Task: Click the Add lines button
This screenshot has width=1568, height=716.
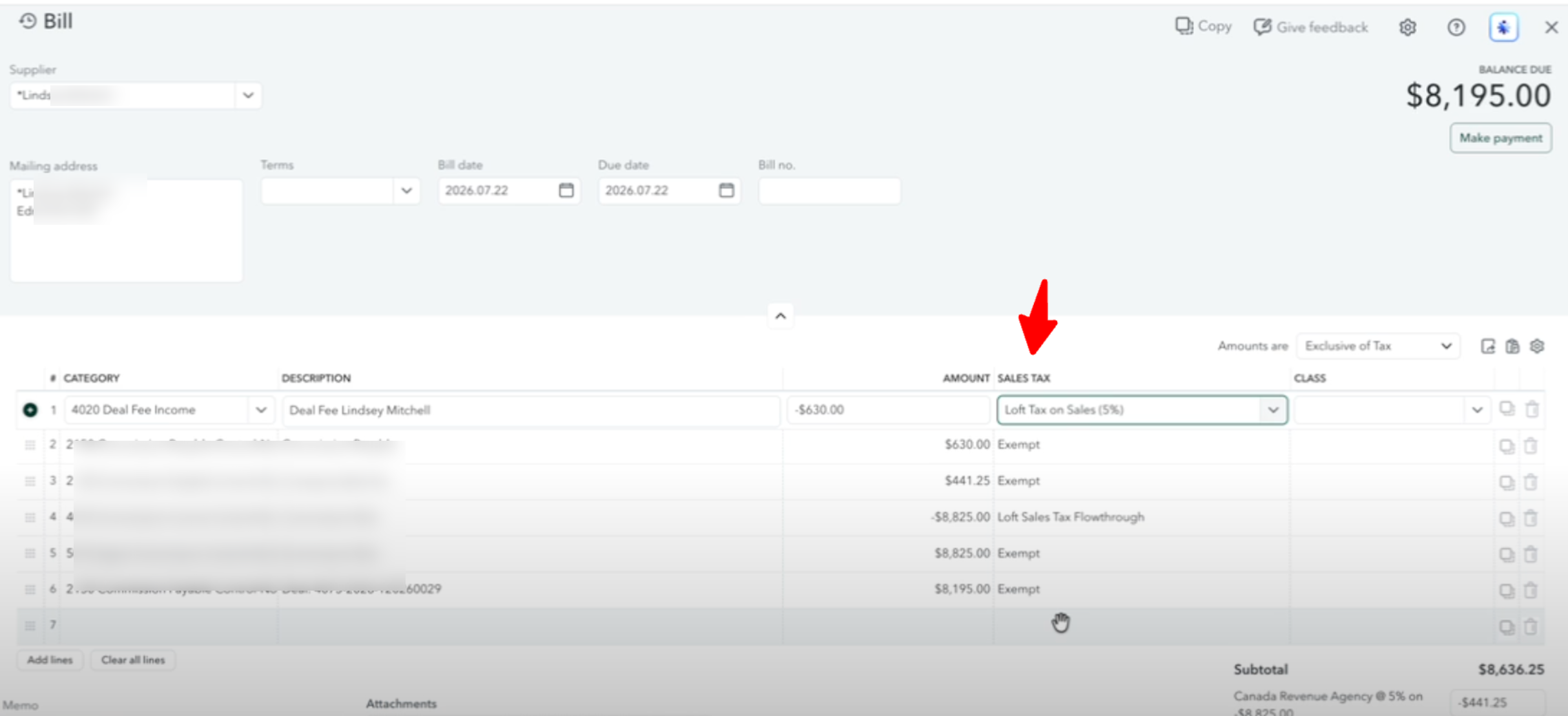Action: coord(50,660)
